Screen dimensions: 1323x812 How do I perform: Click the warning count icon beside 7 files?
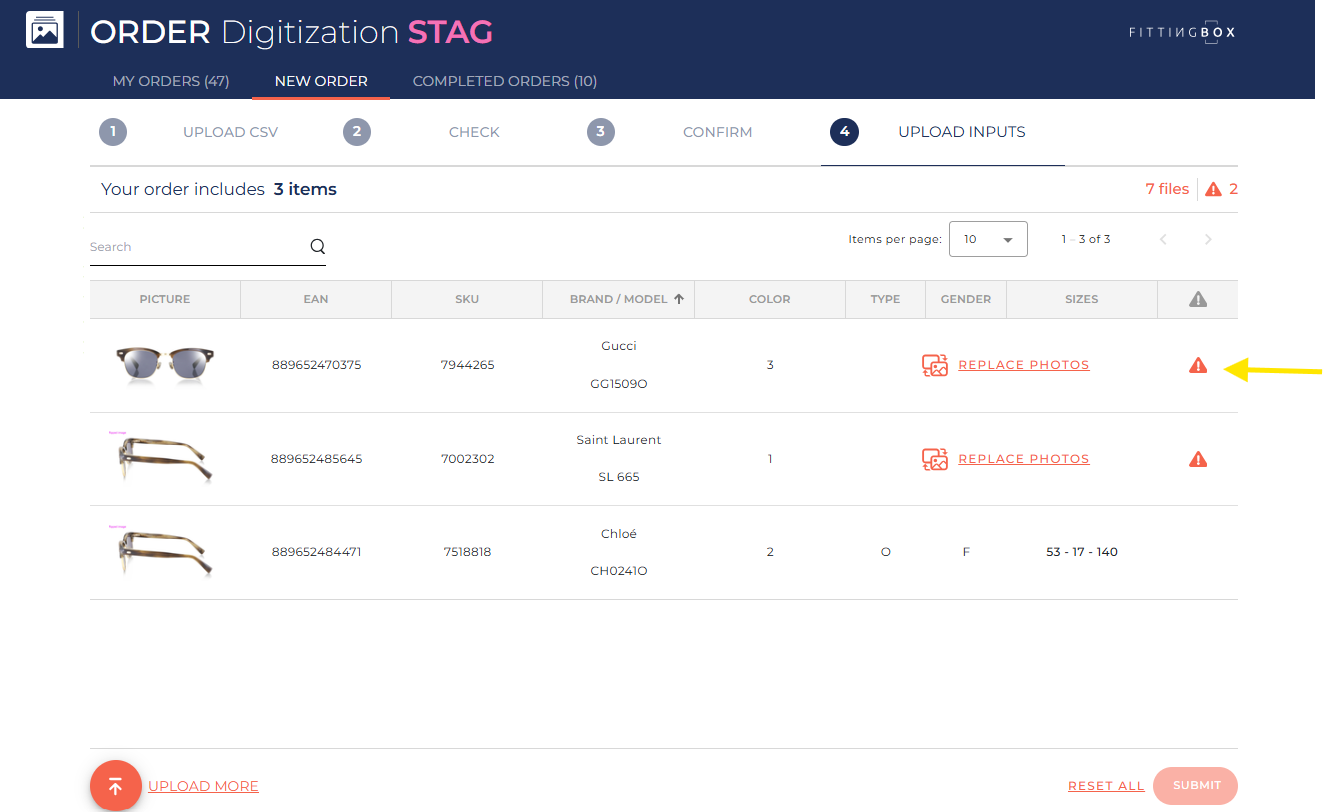1214,189
